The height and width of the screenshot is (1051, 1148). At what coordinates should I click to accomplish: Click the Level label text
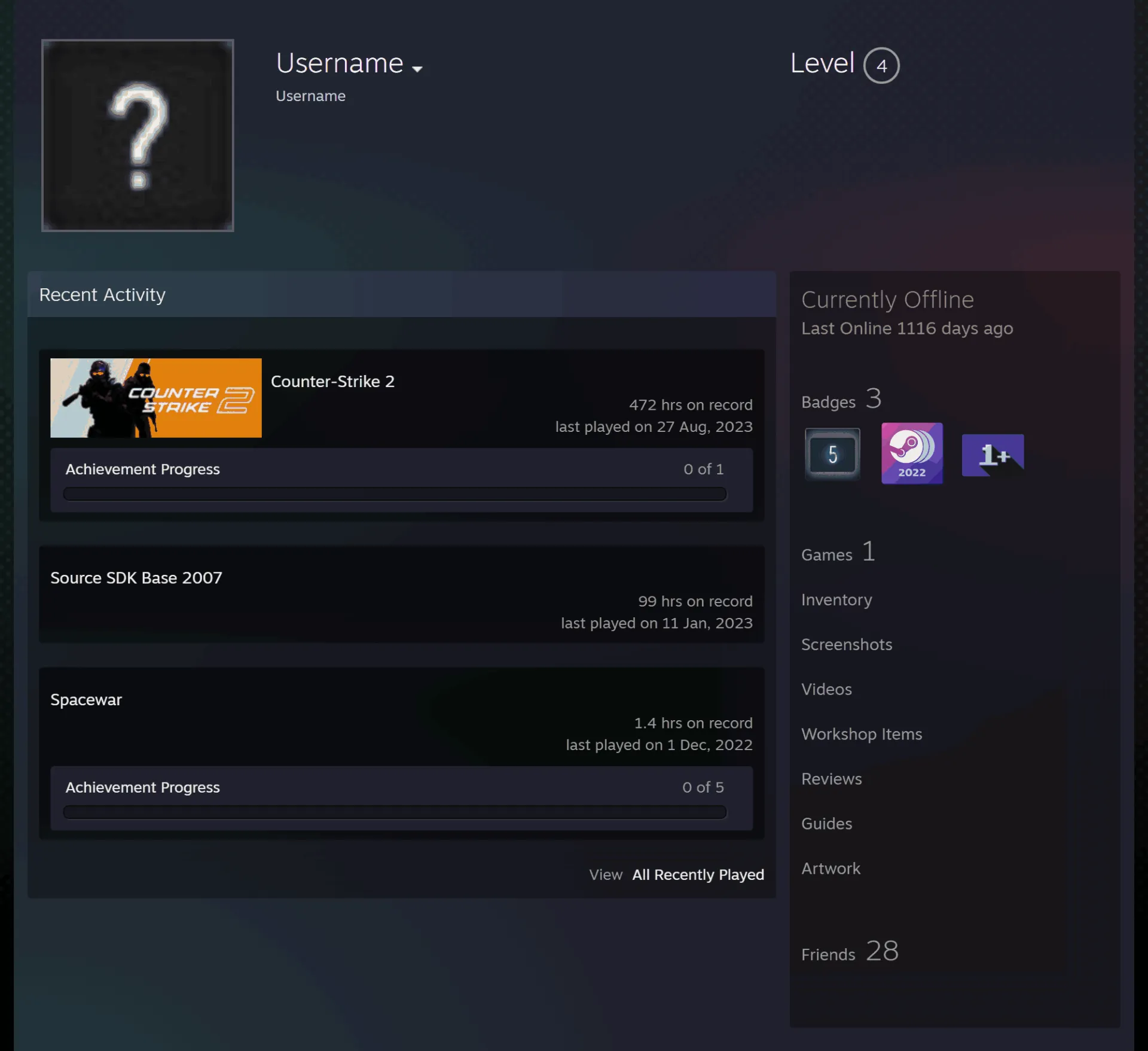pyautogui.click(x=822, y=63)
